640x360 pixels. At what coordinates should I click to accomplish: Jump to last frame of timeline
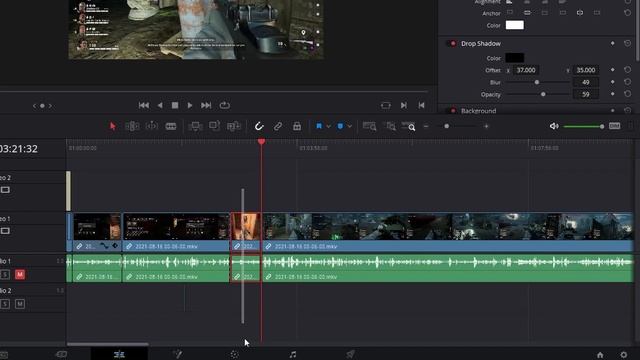(206, 105)
